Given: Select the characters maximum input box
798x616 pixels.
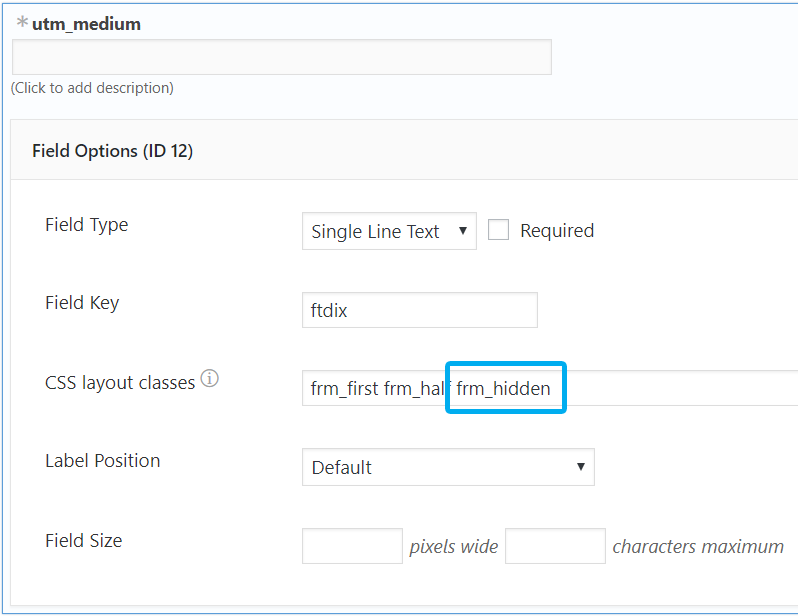Looking at the screenshot, I should tap(555, 546).
